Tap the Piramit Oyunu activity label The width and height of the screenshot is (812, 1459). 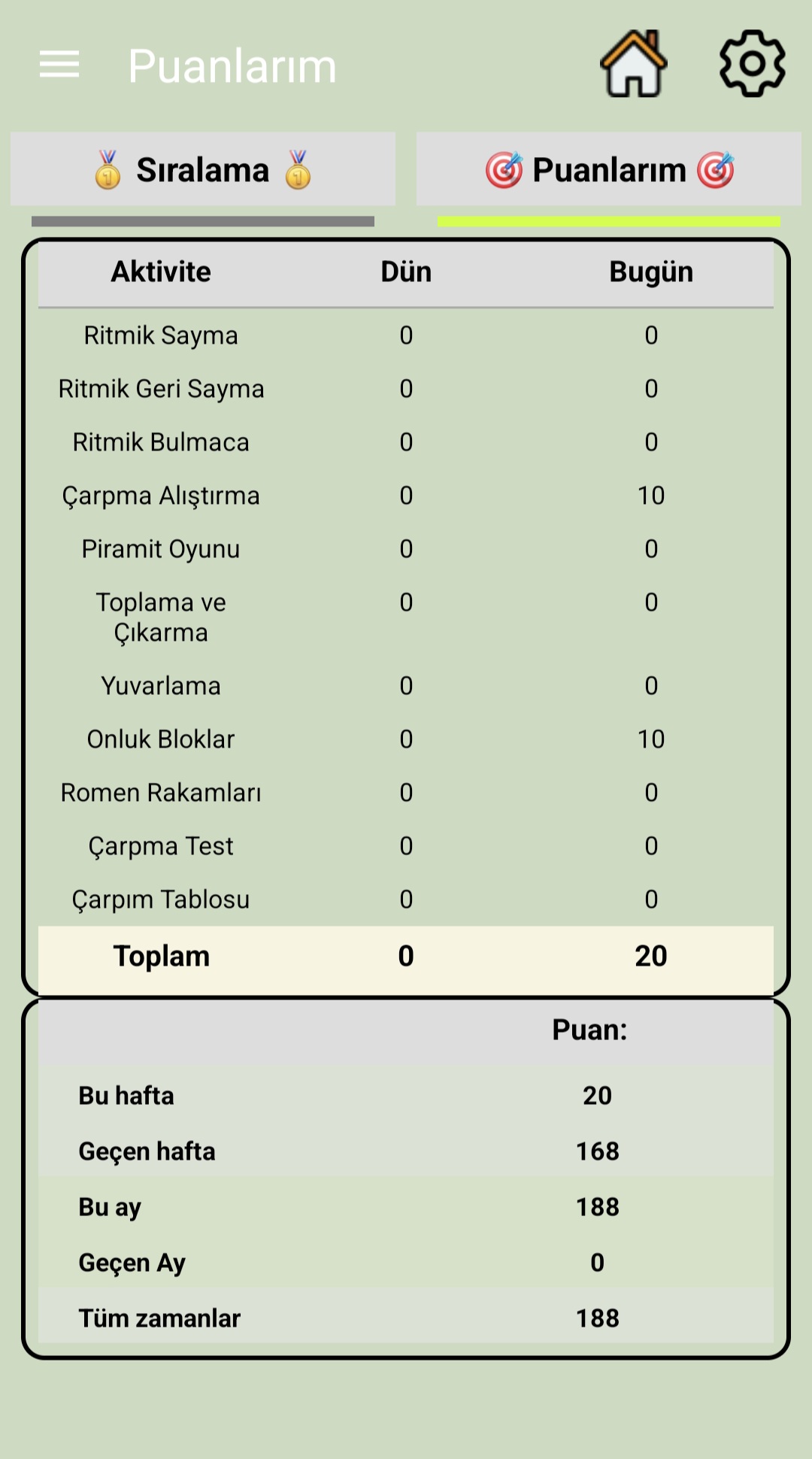(x=161, y=549)
